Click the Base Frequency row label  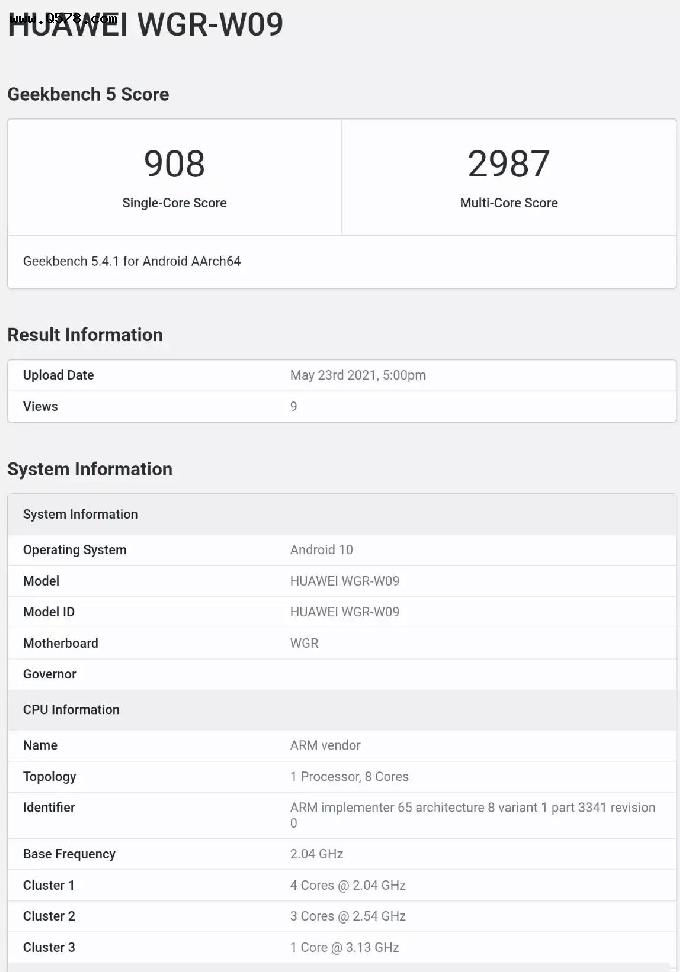point(69,854)
